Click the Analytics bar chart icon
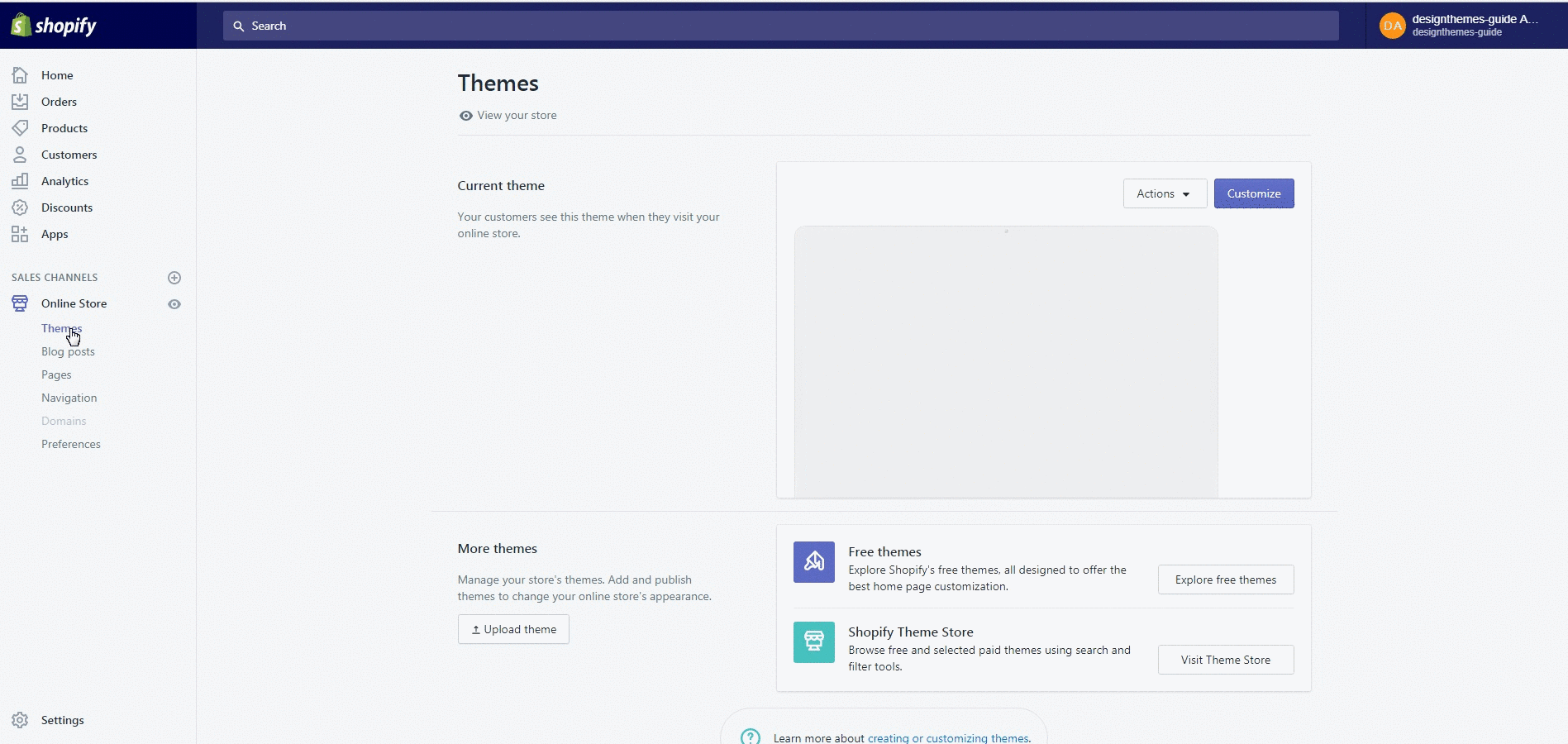1568x744 pixels. pos(20,181)
